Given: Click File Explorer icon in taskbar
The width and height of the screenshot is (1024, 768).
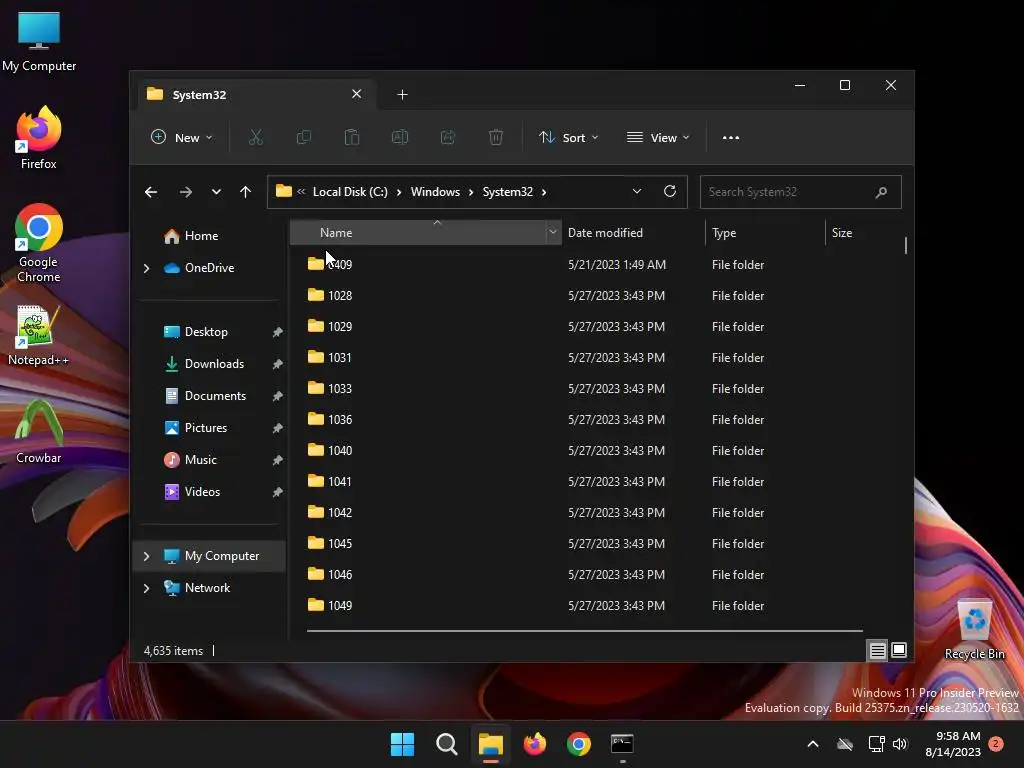Looking at the screenshot, I should click(490, 744).
